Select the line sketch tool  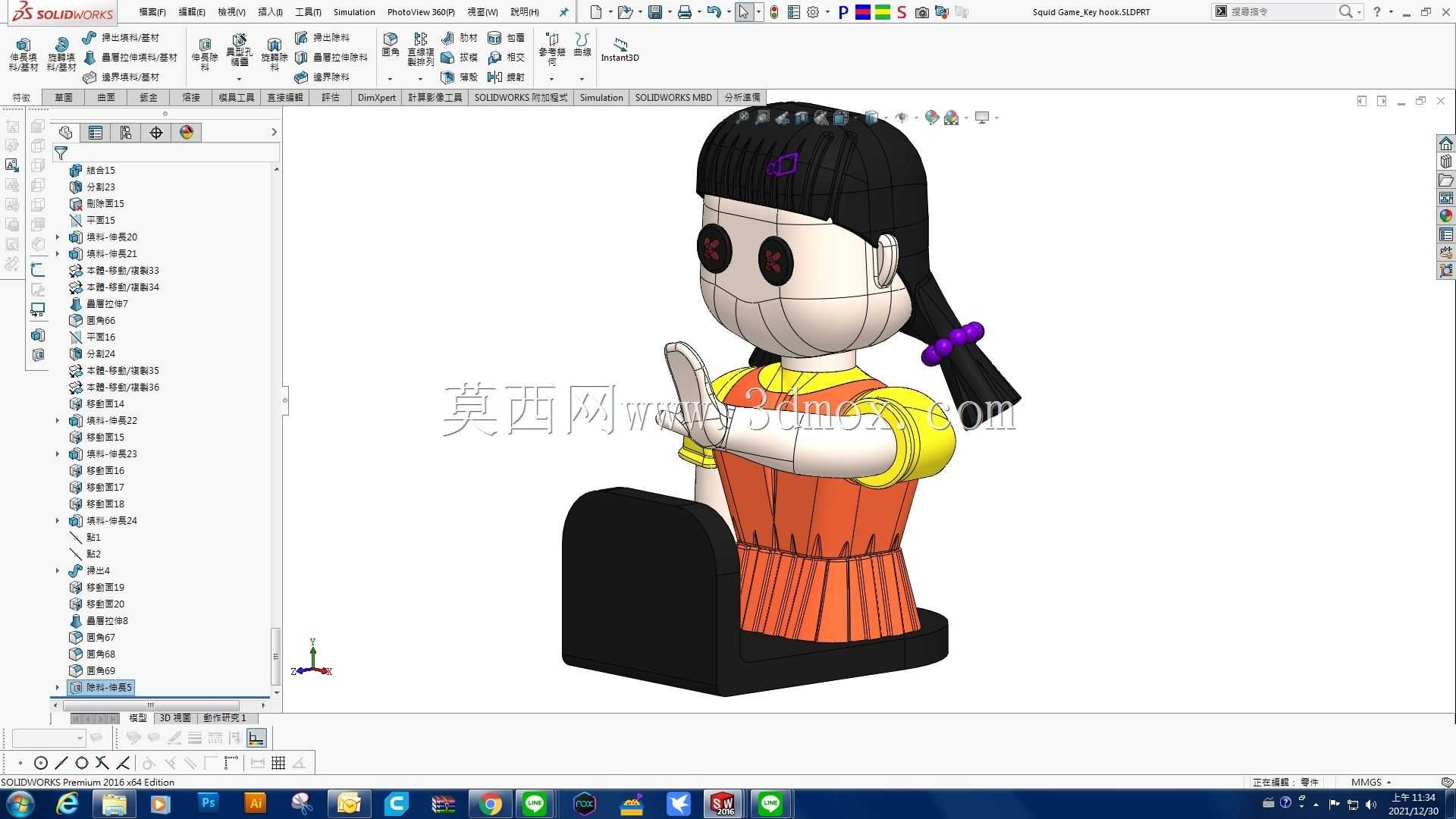point(61,763)
